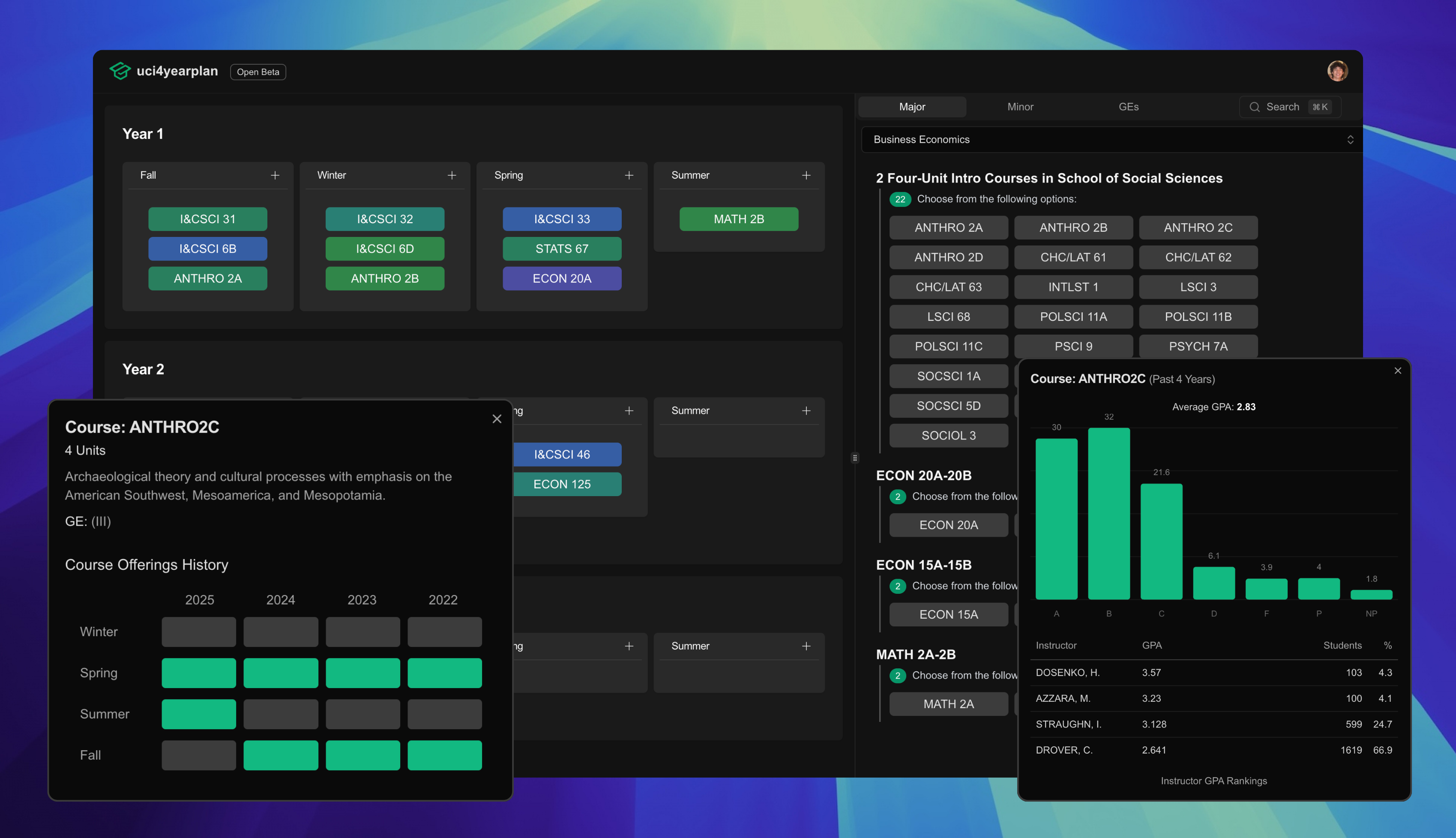
Task: Pick ANTHRO 2C from the requirement options
Action: [1198, 227]
